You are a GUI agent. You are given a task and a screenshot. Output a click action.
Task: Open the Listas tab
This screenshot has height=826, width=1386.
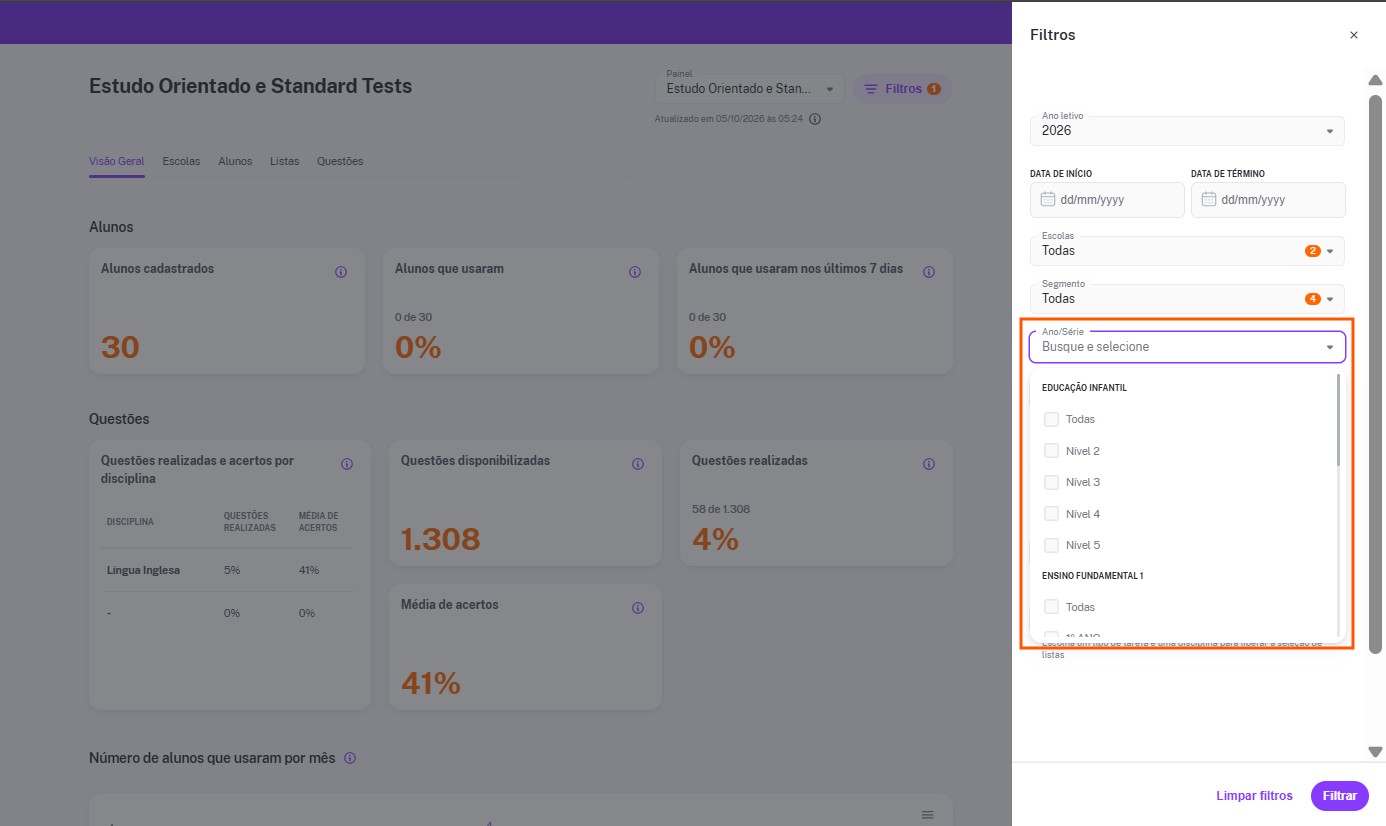284,161
